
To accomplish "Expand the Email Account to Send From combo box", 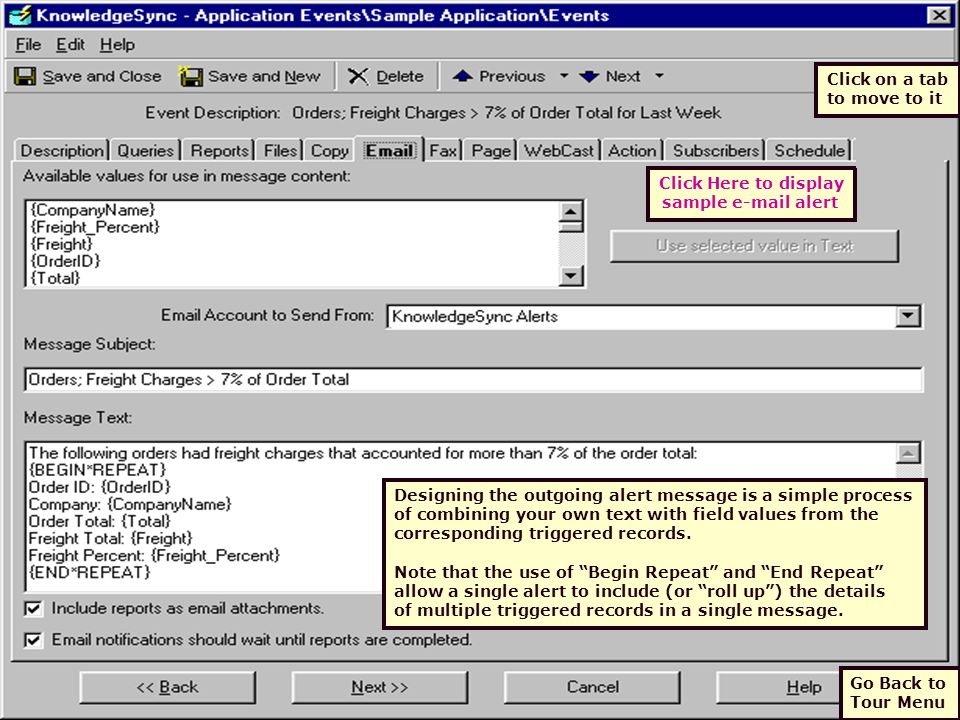I will (907, 317).
